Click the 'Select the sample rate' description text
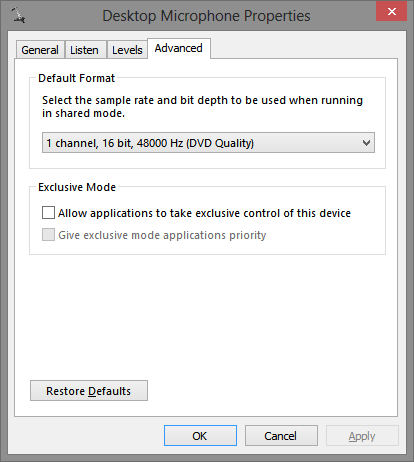 pyautogui.click(x=202, y=107)
